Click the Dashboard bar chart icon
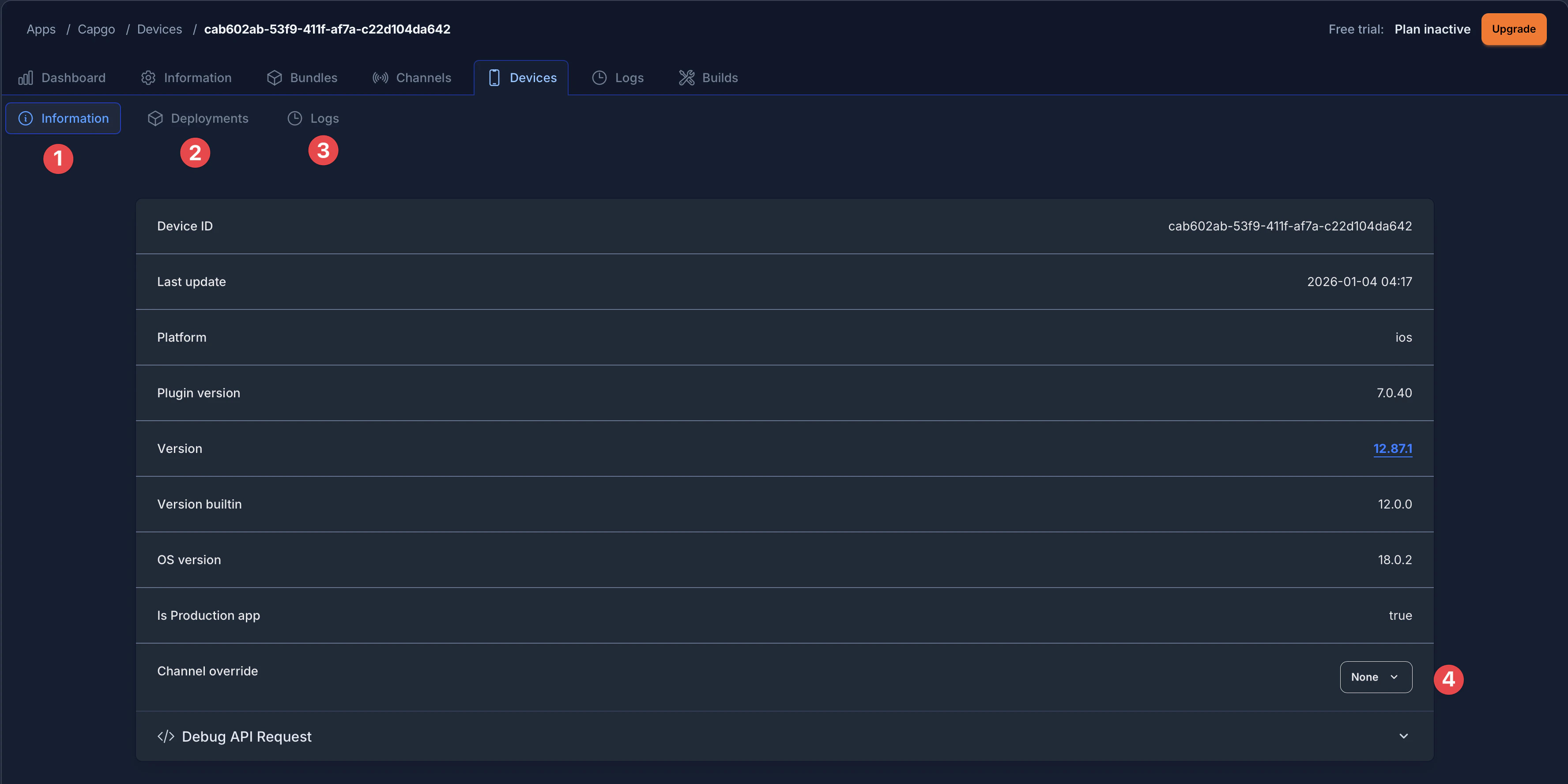This screenshot has height=784, width=1568. point(26,78)
